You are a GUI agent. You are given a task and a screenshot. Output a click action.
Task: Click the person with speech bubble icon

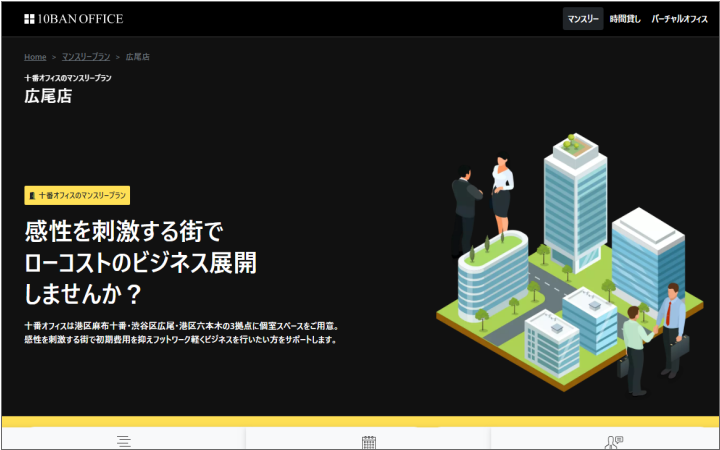point(614,442)
